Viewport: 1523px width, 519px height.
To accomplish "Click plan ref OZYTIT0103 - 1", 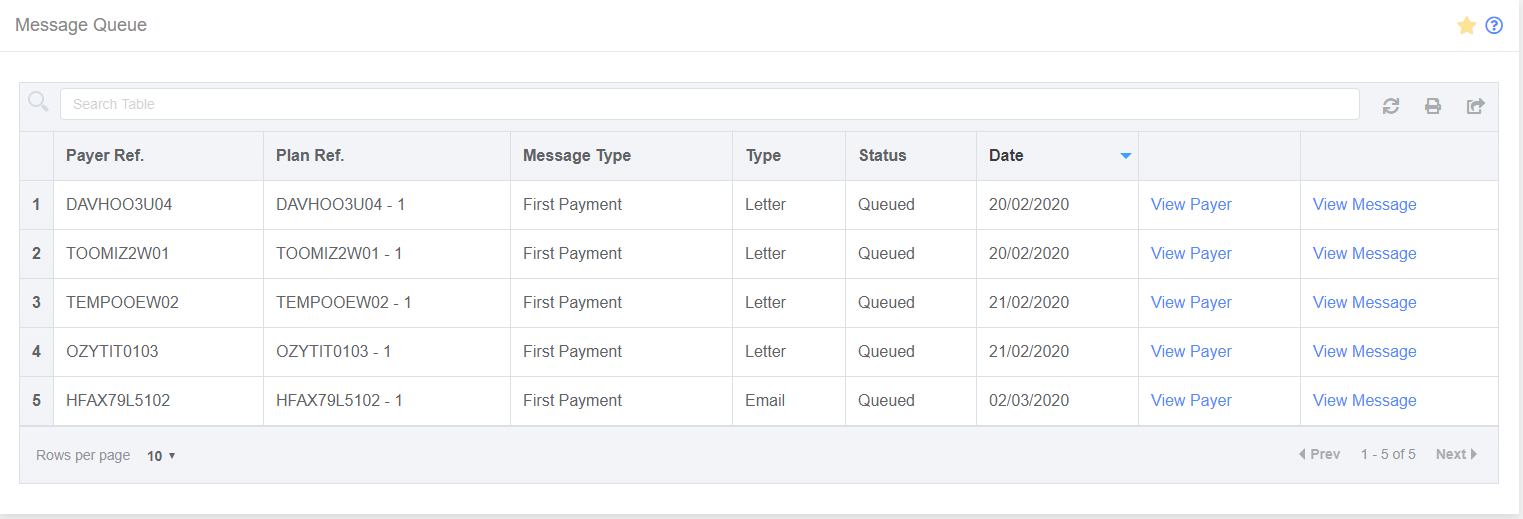I will 334,351.
